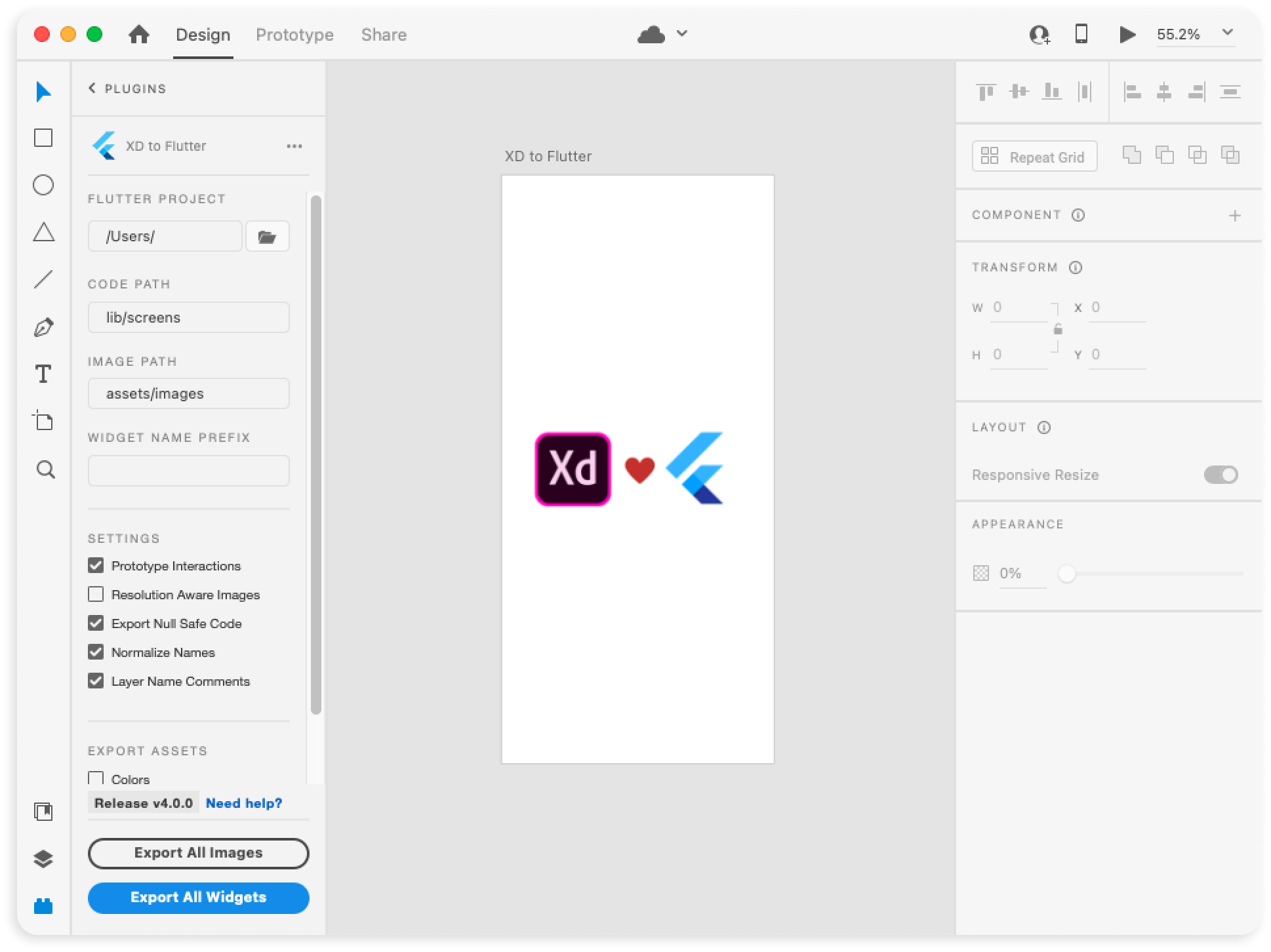Open cloud document dropdown arrow

(682, 33)
